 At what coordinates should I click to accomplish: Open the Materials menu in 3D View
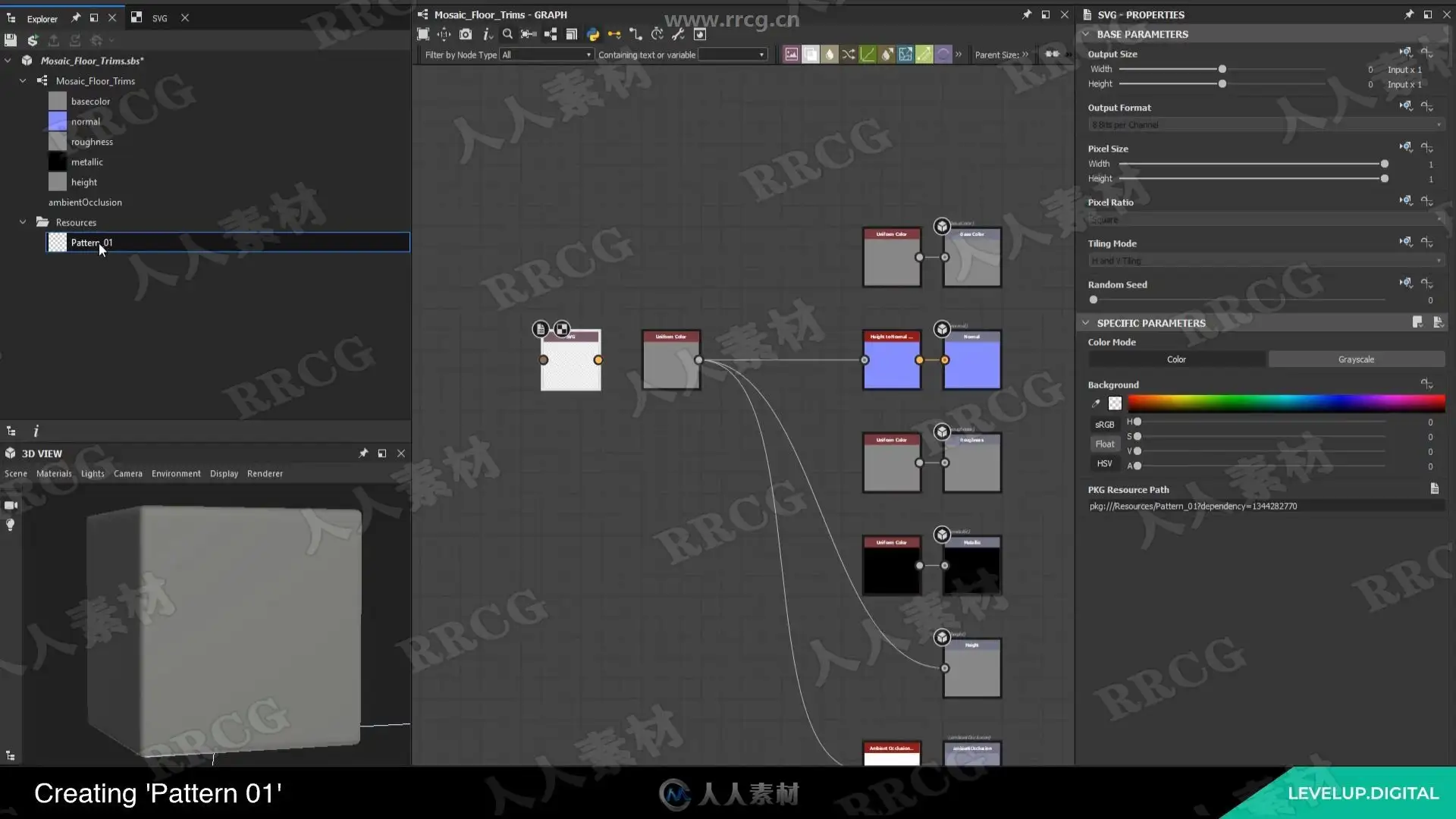54,473
